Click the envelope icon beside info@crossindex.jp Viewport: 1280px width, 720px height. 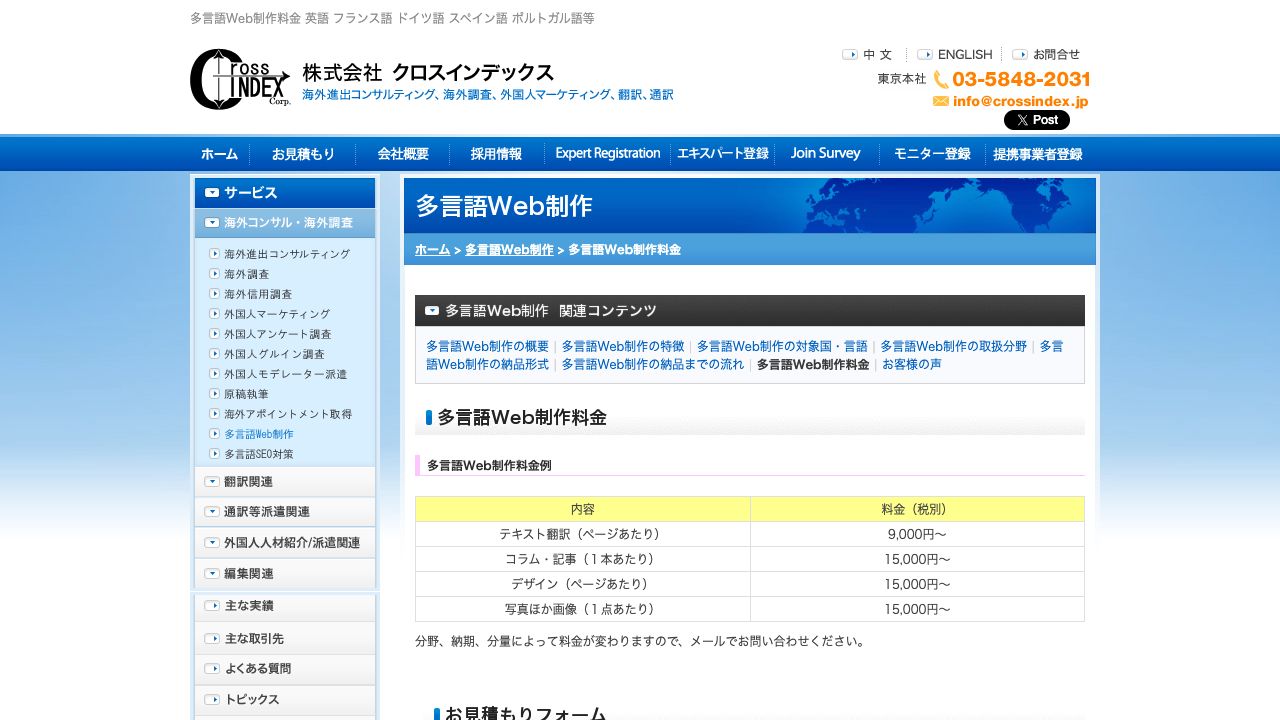pyautogui.click(x=941, y=101)
